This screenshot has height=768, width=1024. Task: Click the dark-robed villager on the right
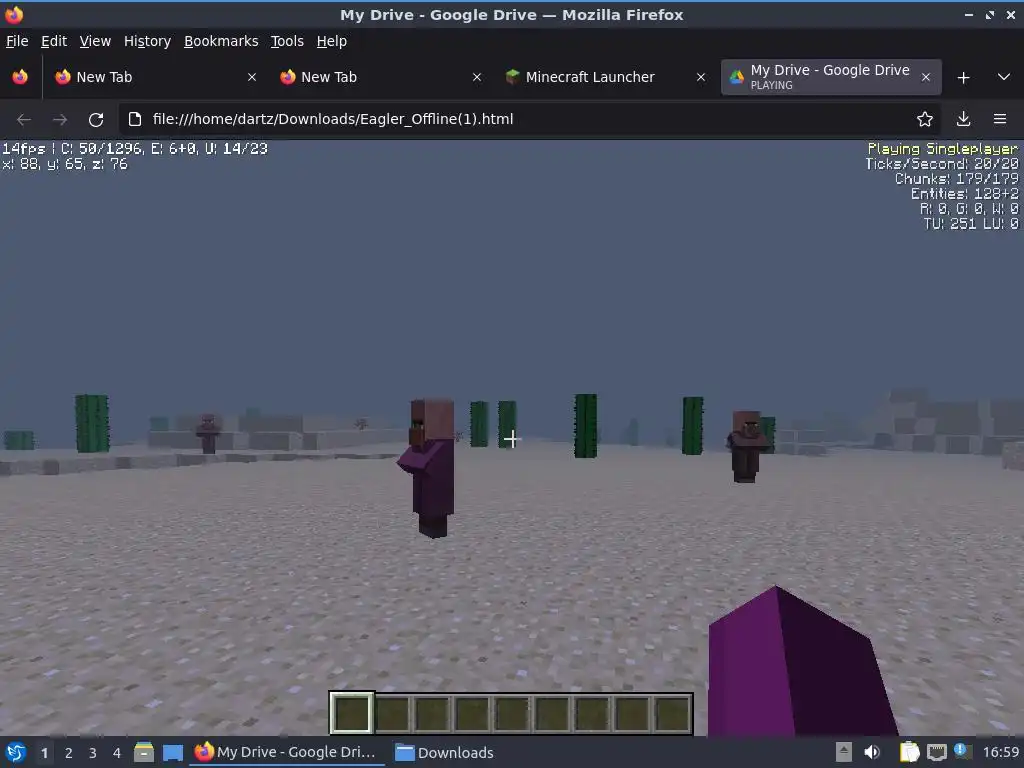tap(746, 447)
